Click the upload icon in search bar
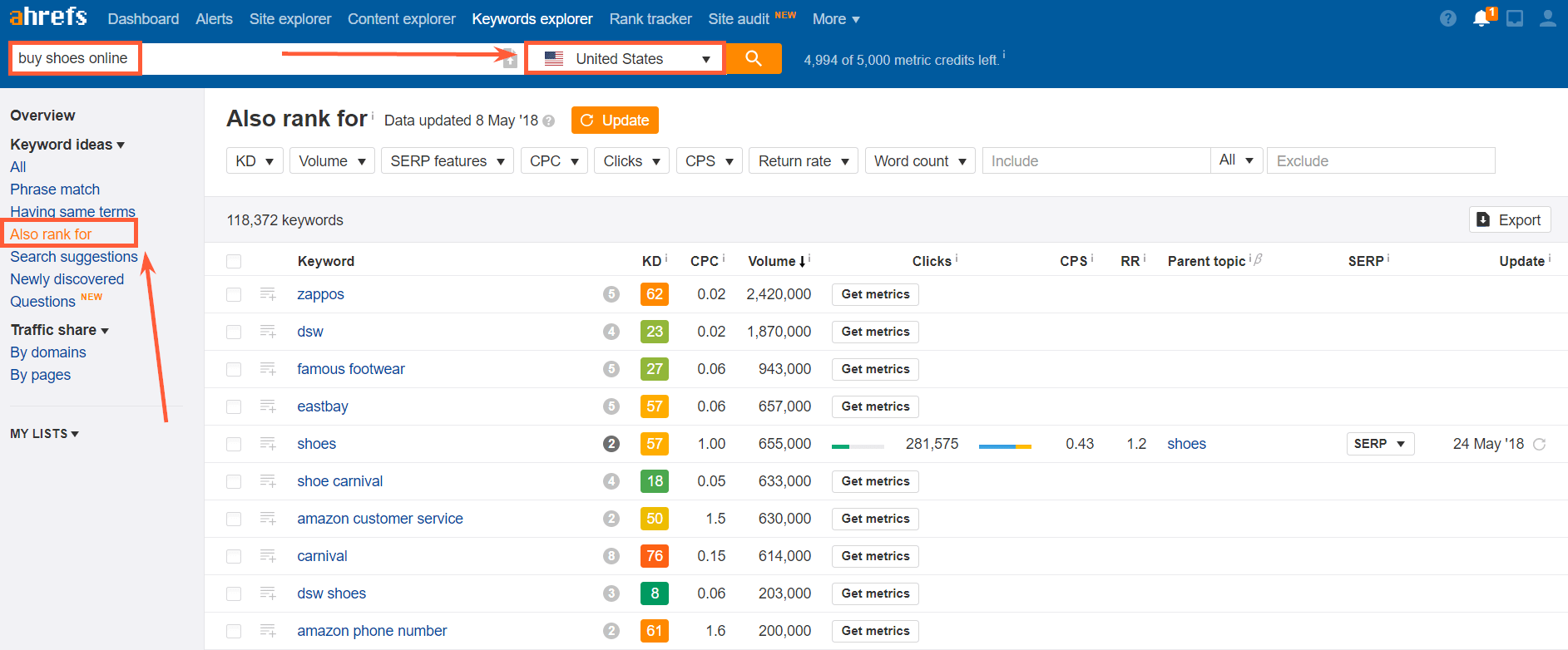 (x=510, y=59)
